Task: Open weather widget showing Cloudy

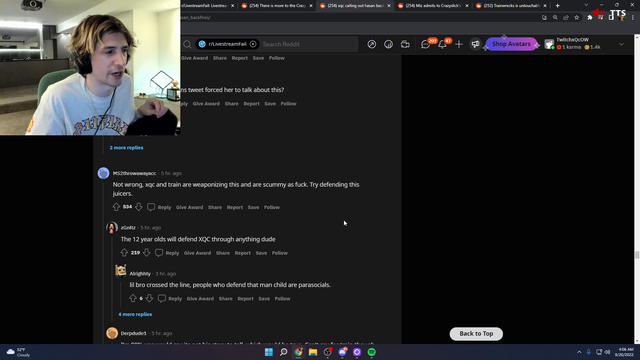Action: [x=18, y=352]
